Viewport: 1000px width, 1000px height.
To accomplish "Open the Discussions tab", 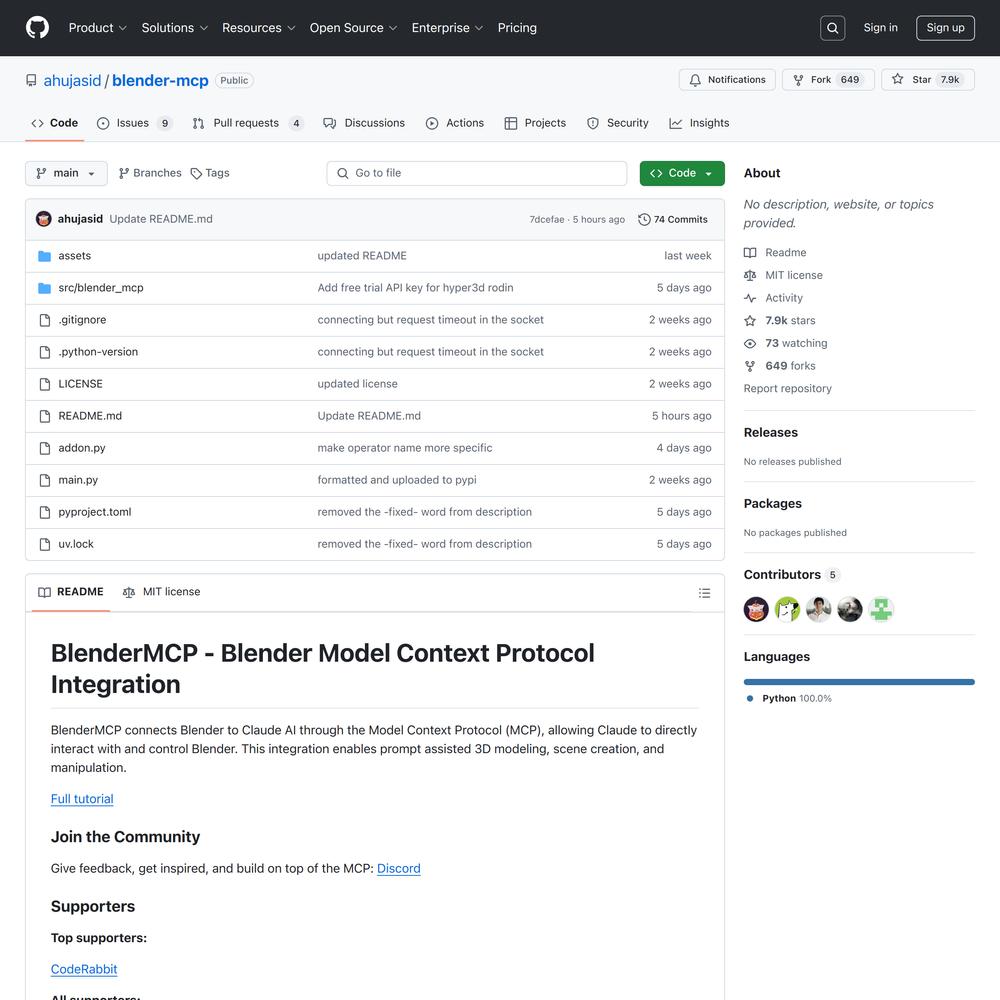I will pyautogui.click(x=364, y=123).
